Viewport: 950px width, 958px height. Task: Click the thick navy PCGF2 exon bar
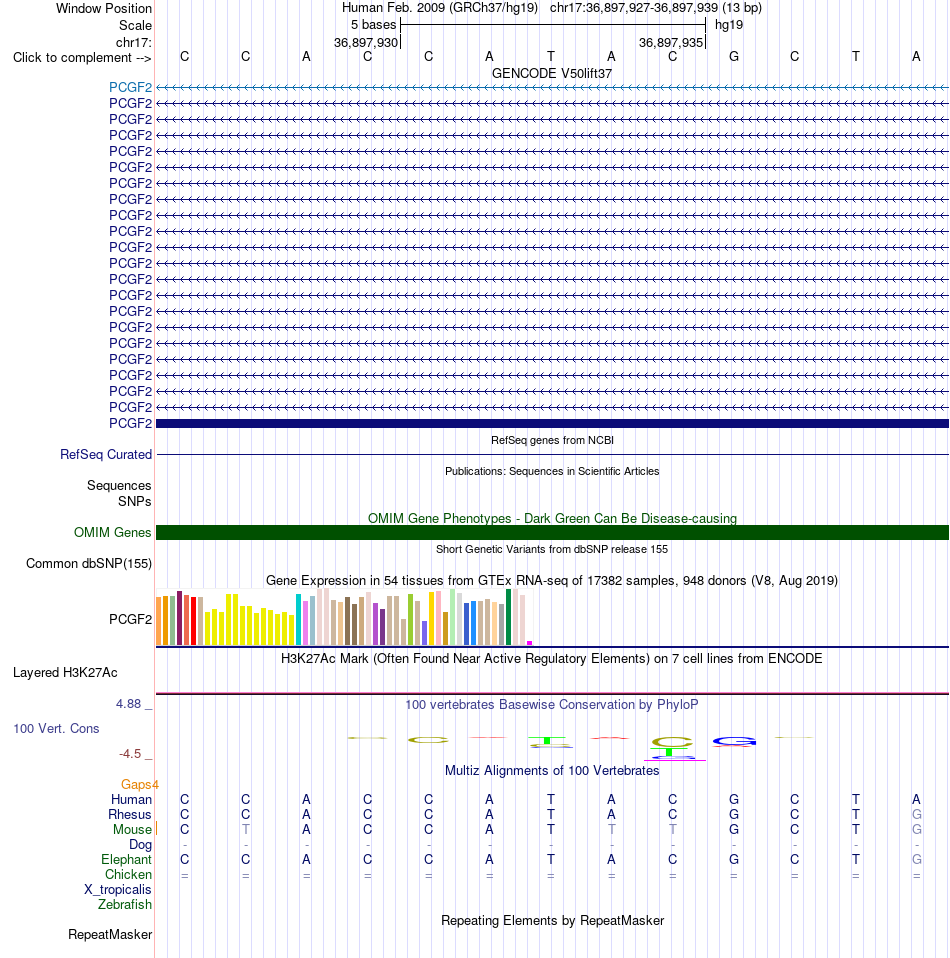pyautogui.click(x=552, y=423)
